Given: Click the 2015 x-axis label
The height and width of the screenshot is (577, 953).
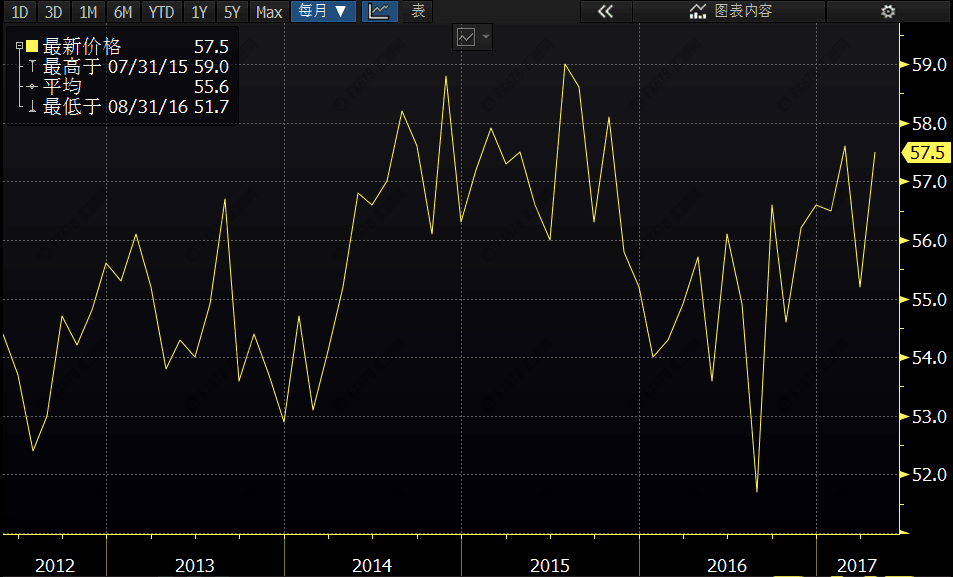Looking at the screenshot, I should point(549,565).
